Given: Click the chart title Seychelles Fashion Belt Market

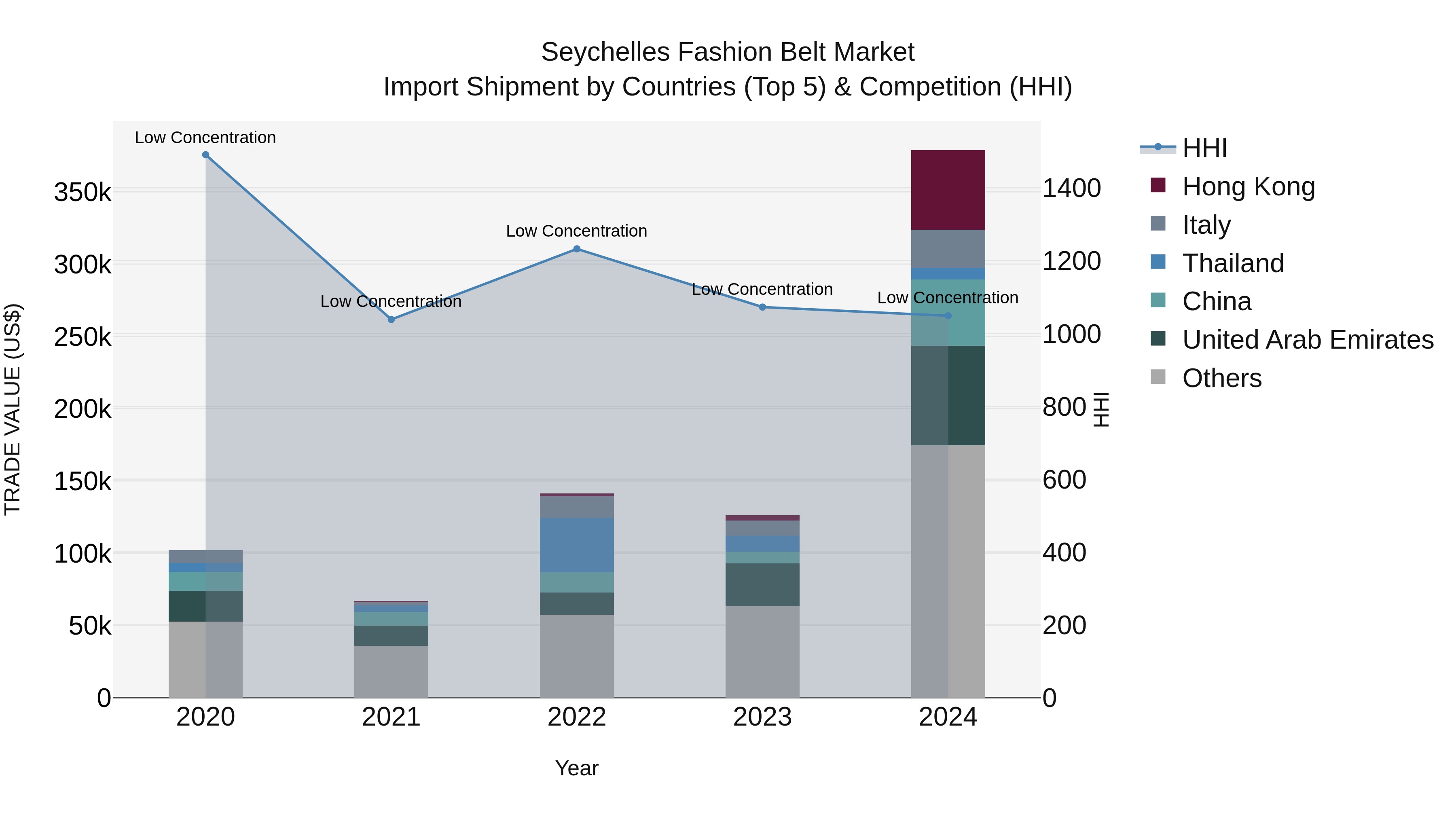Looking at the screenshot, I should tap(728, 52).
